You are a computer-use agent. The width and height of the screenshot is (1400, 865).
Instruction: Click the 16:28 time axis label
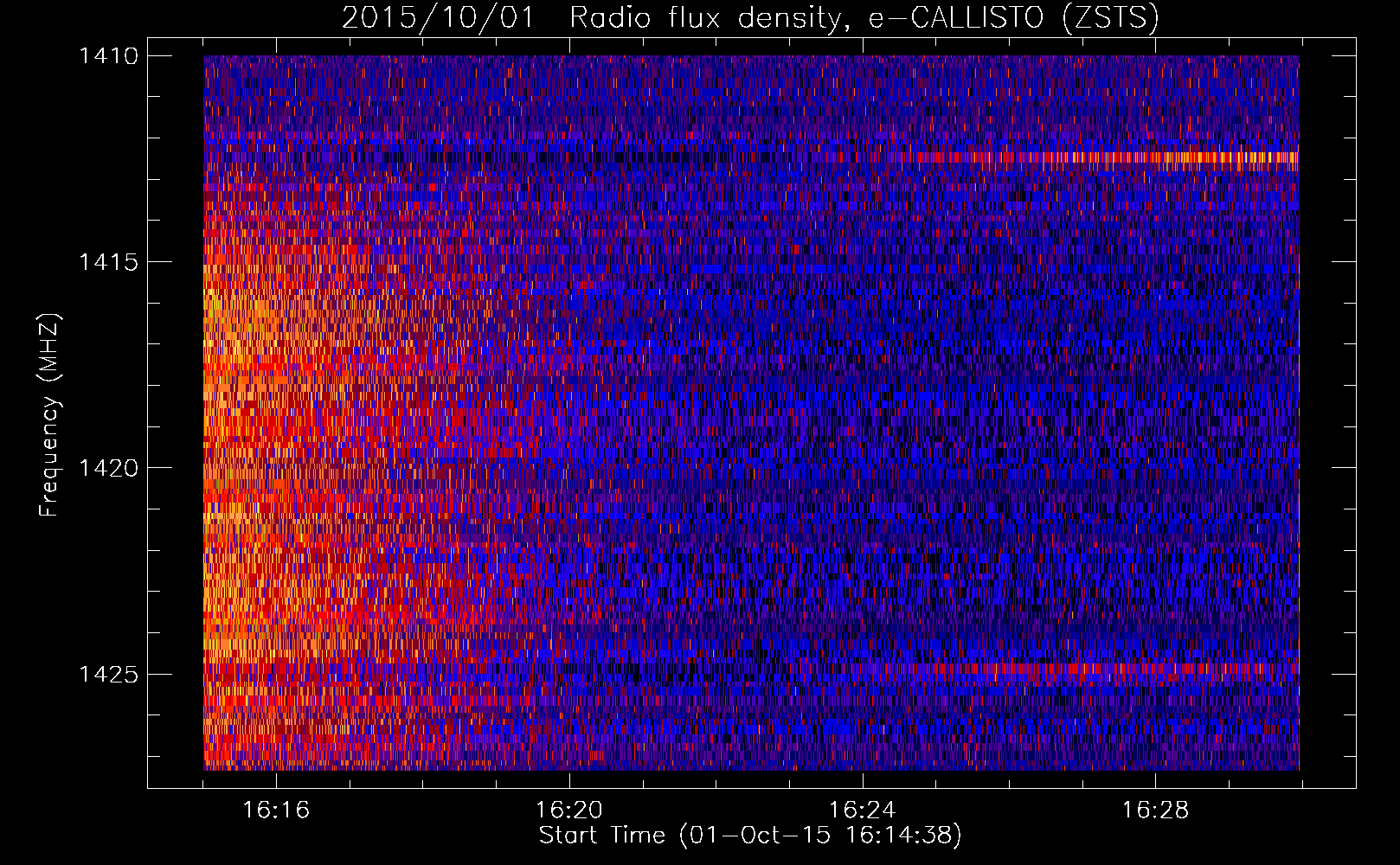[1156, 811]
